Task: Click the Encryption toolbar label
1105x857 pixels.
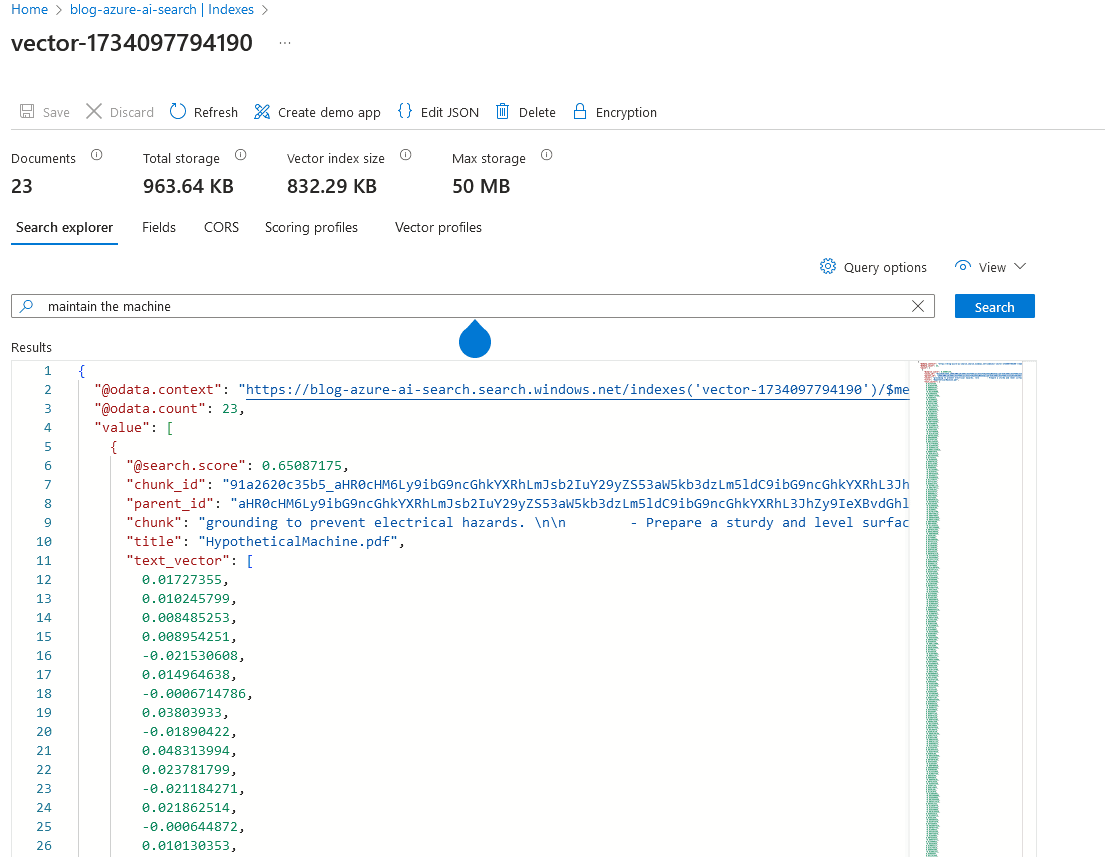Action: (x=626, y=113)
